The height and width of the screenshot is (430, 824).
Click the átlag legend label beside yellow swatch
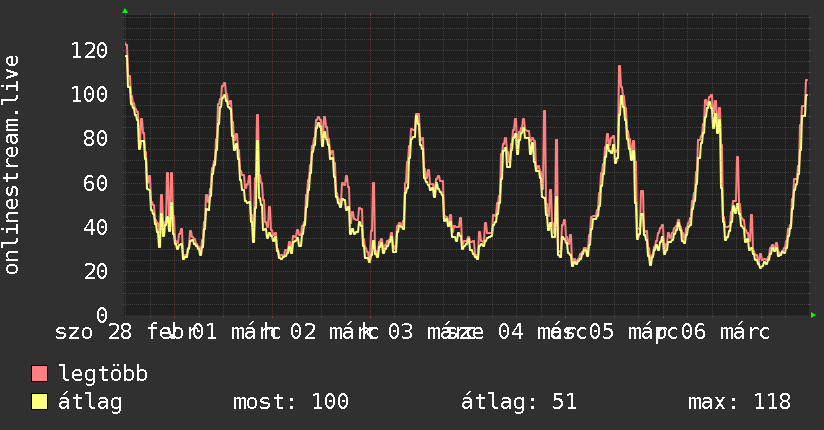click(90, 402)
